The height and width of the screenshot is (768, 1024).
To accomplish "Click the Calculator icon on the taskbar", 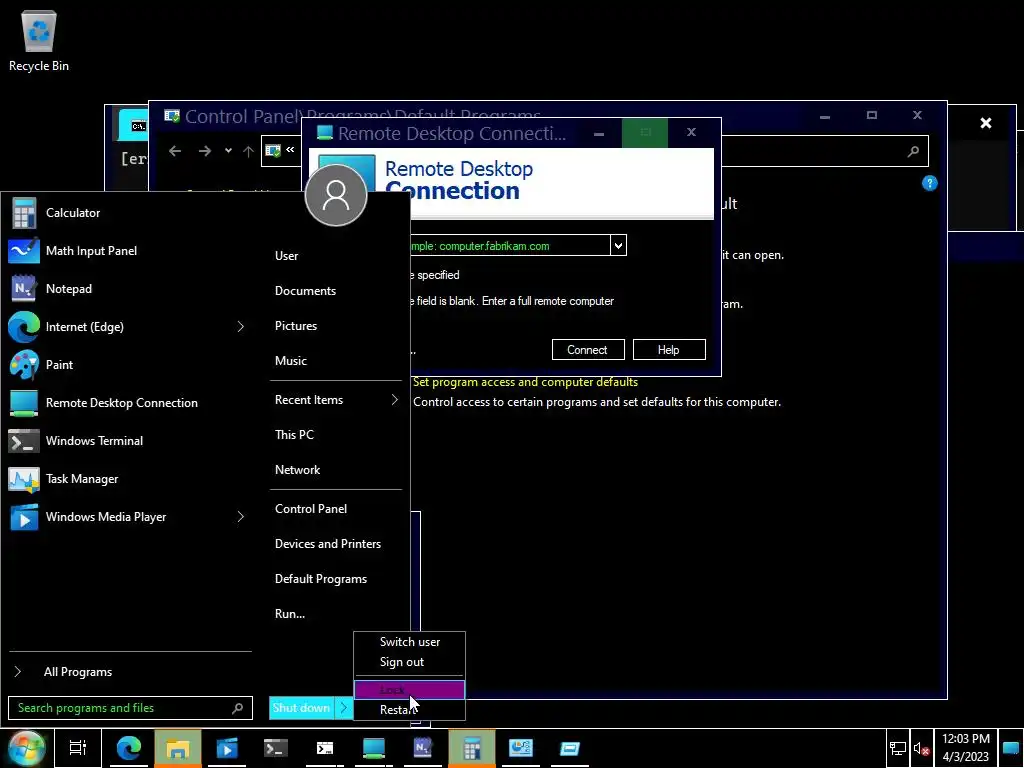I will [472, 748].
